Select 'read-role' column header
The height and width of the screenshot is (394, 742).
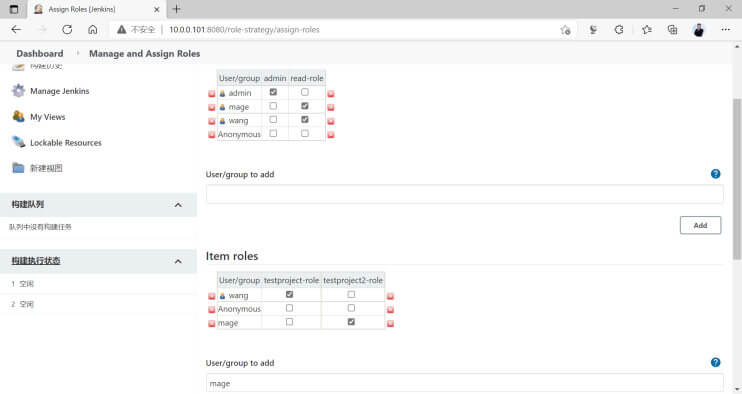(307, 78)
